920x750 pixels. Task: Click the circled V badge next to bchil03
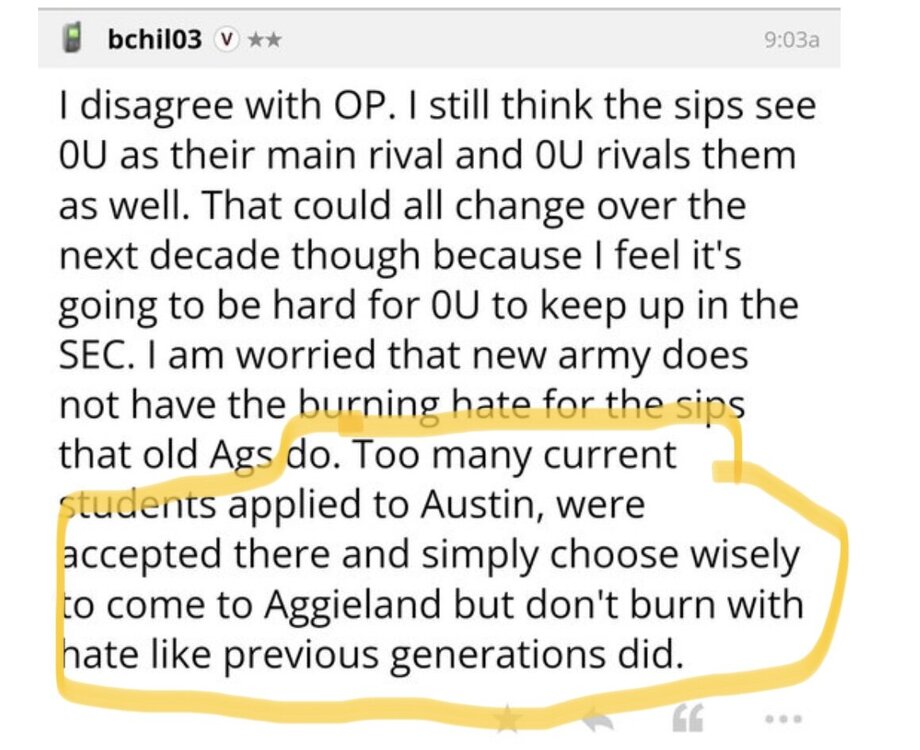click(x=227, y=39)
